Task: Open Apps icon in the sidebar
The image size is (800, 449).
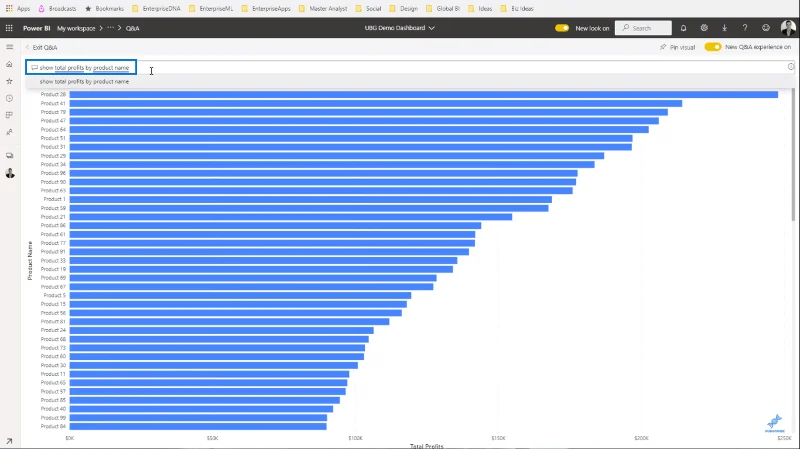Action: pos(9,115)
